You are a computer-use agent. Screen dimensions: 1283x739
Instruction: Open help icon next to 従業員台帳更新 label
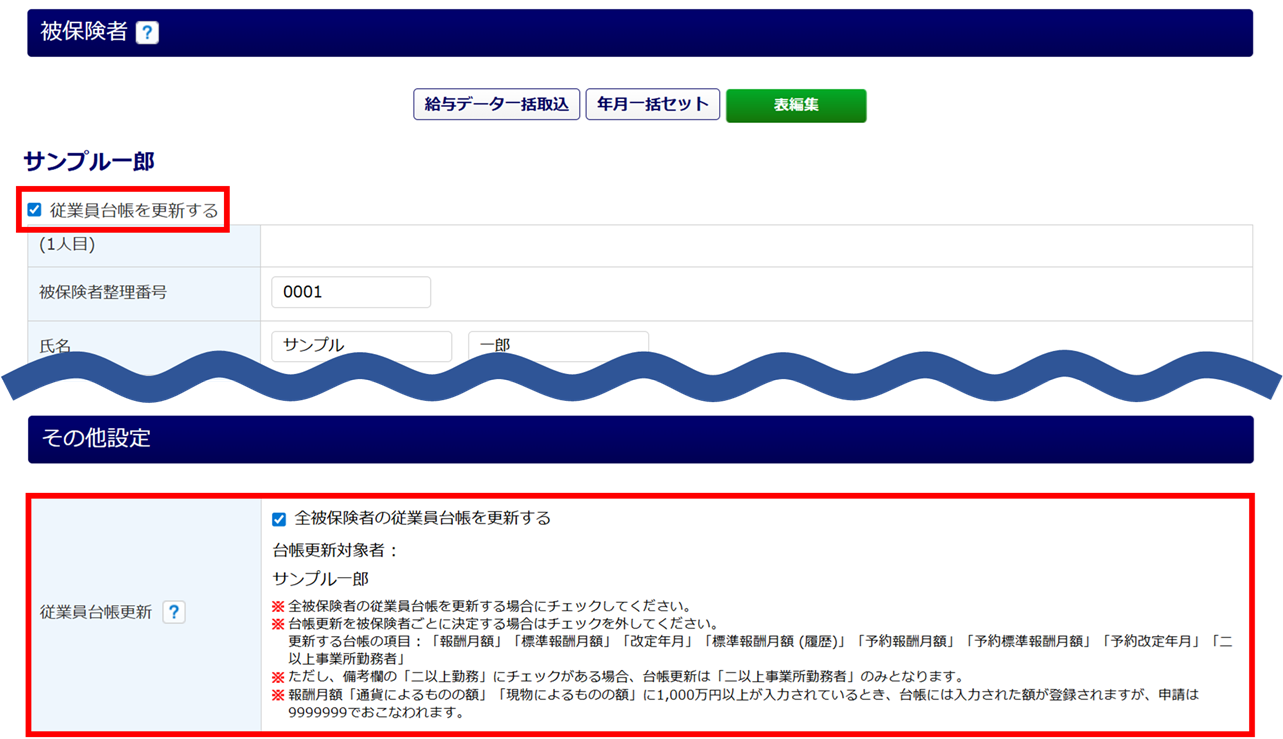(174, 612)
